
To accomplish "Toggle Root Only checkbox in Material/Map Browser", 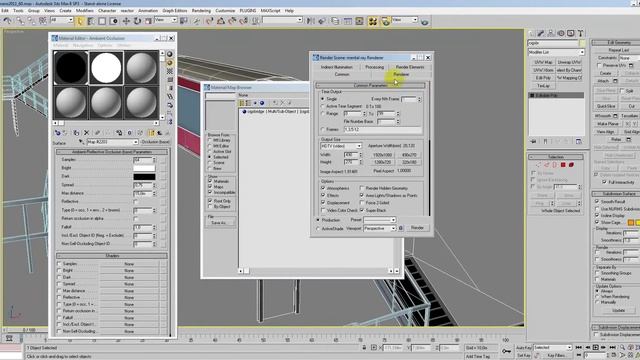I will coord(210,201).
